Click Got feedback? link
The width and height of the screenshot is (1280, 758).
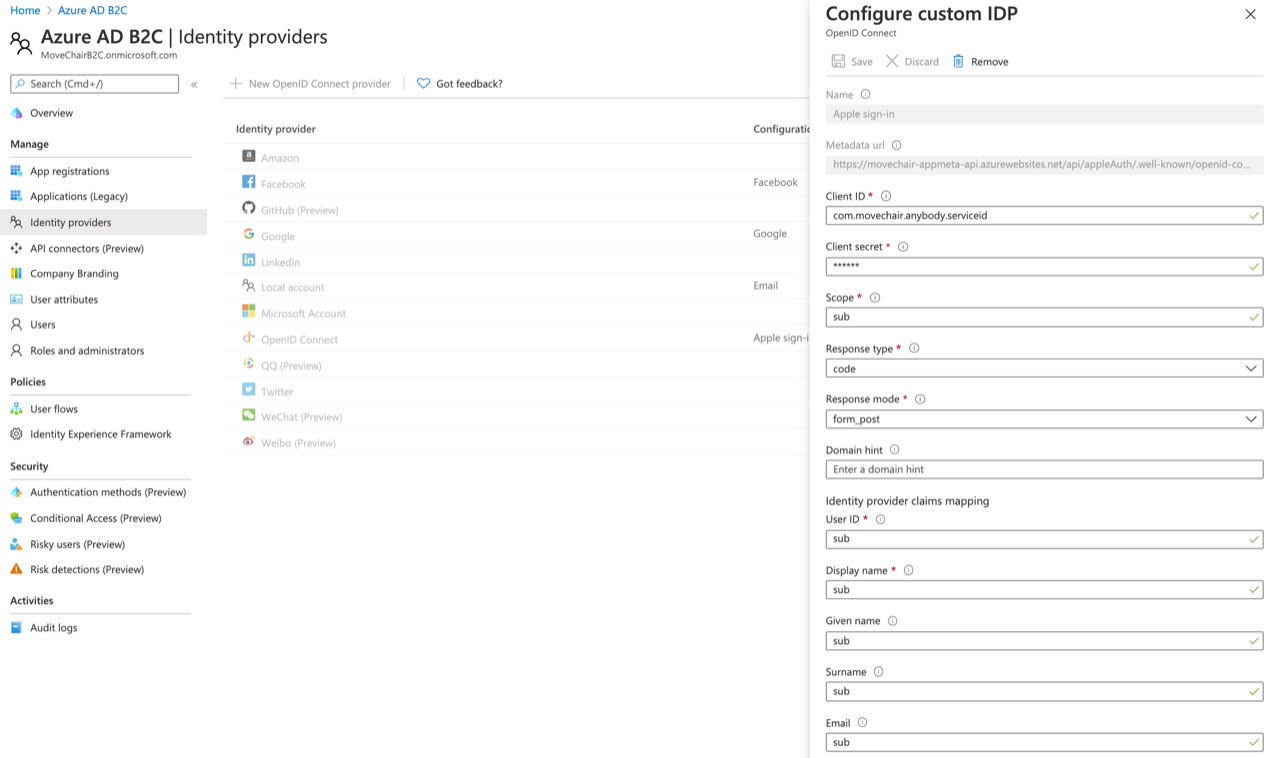point(460,84)
